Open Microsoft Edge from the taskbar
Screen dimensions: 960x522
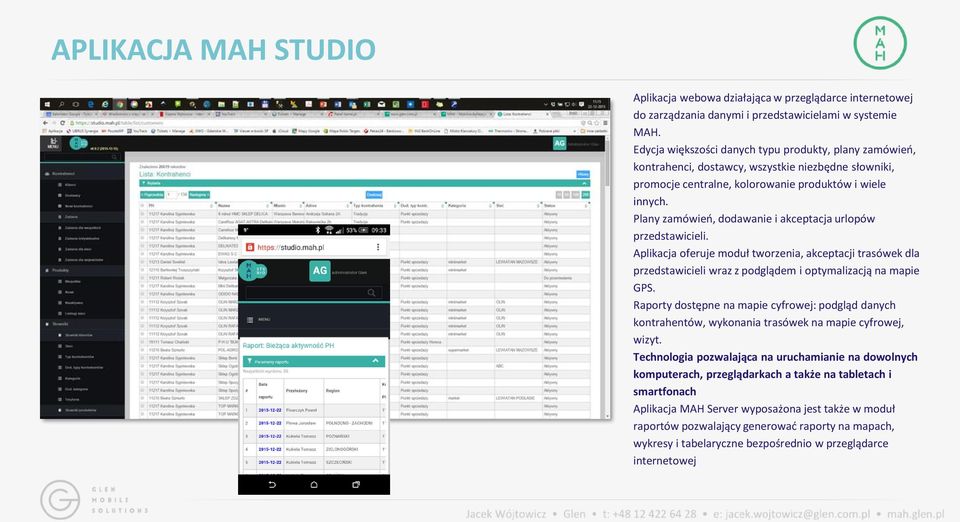(x=91, y=105)
